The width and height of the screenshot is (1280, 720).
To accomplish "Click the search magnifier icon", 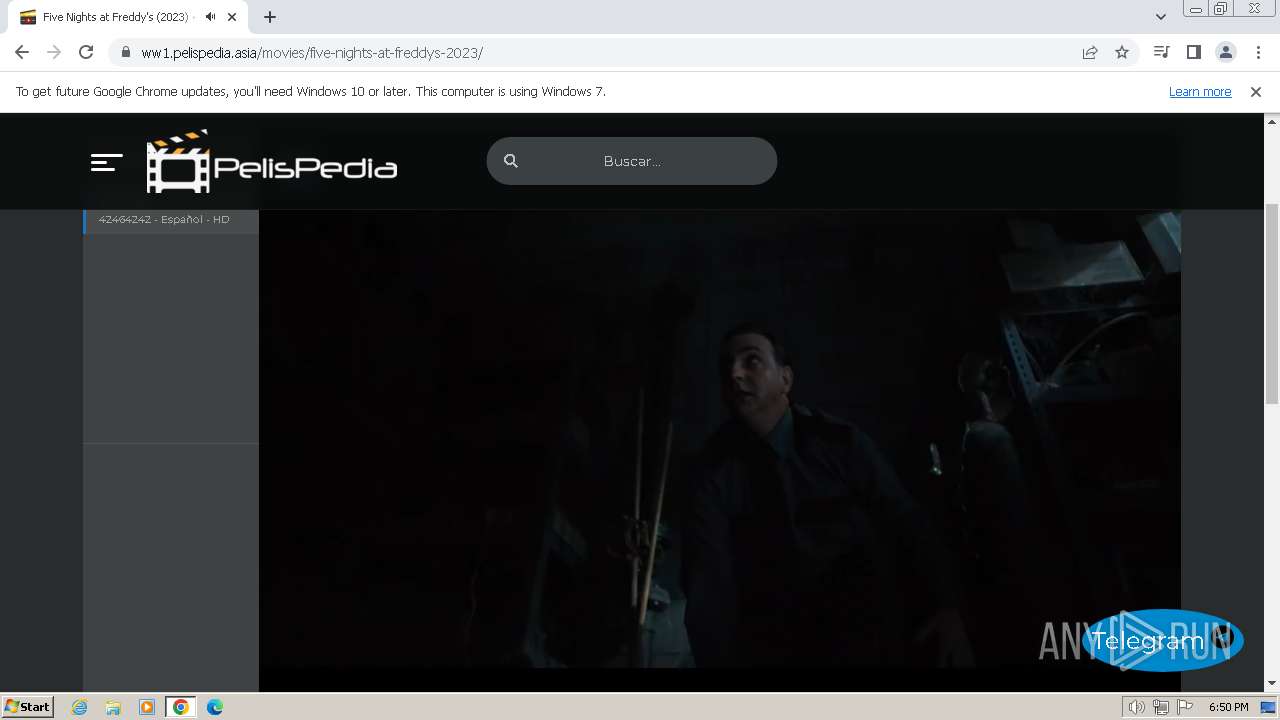I will coord(511,161).
